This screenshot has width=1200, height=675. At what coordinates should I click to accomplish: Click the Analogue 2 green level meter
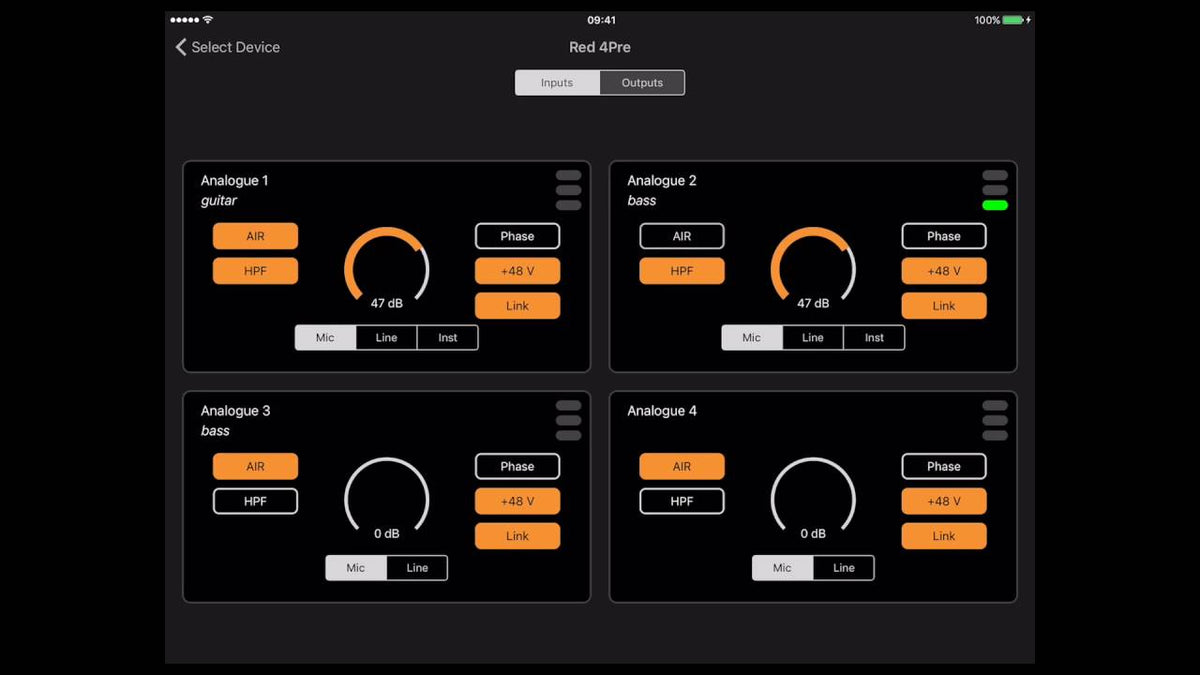tap(995, 205)
